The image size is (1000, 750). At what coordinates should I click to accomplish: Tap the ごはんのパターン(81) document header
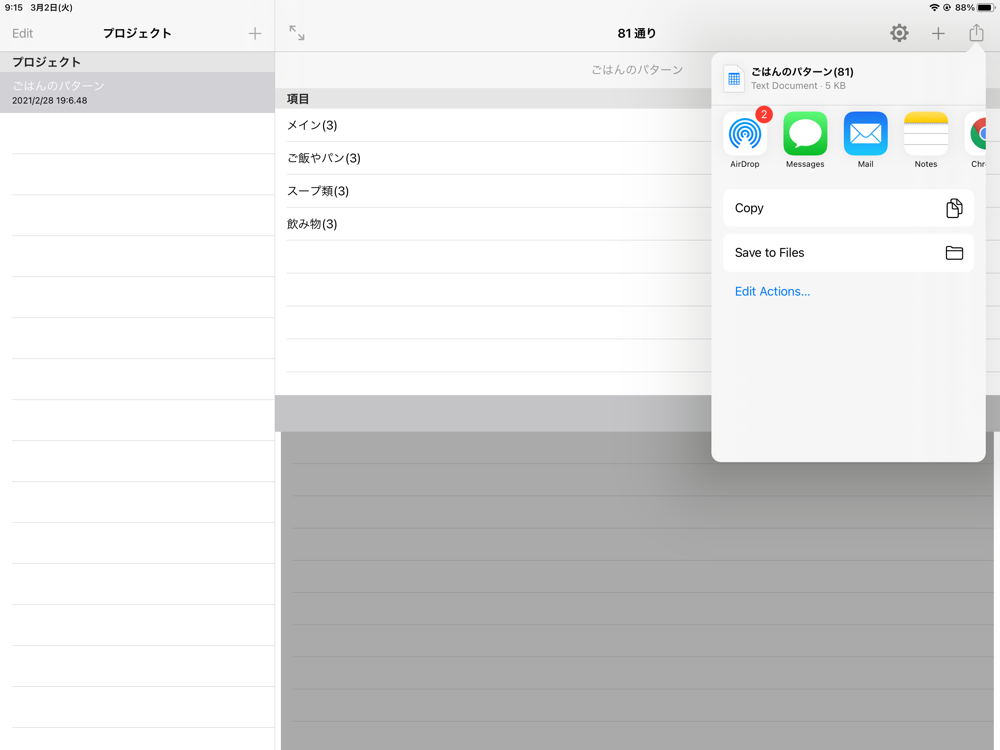802,78
